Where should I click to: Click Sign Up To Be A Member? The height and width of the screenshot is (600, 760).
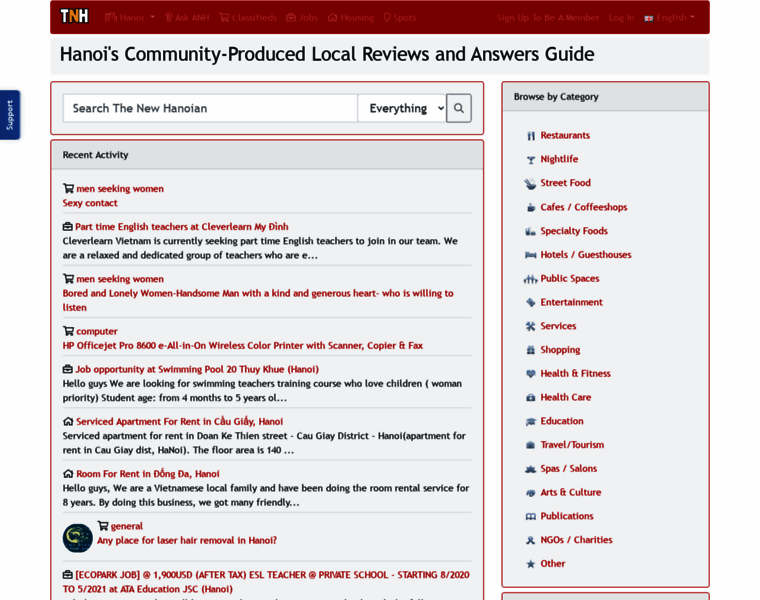[x=547, y=17]
